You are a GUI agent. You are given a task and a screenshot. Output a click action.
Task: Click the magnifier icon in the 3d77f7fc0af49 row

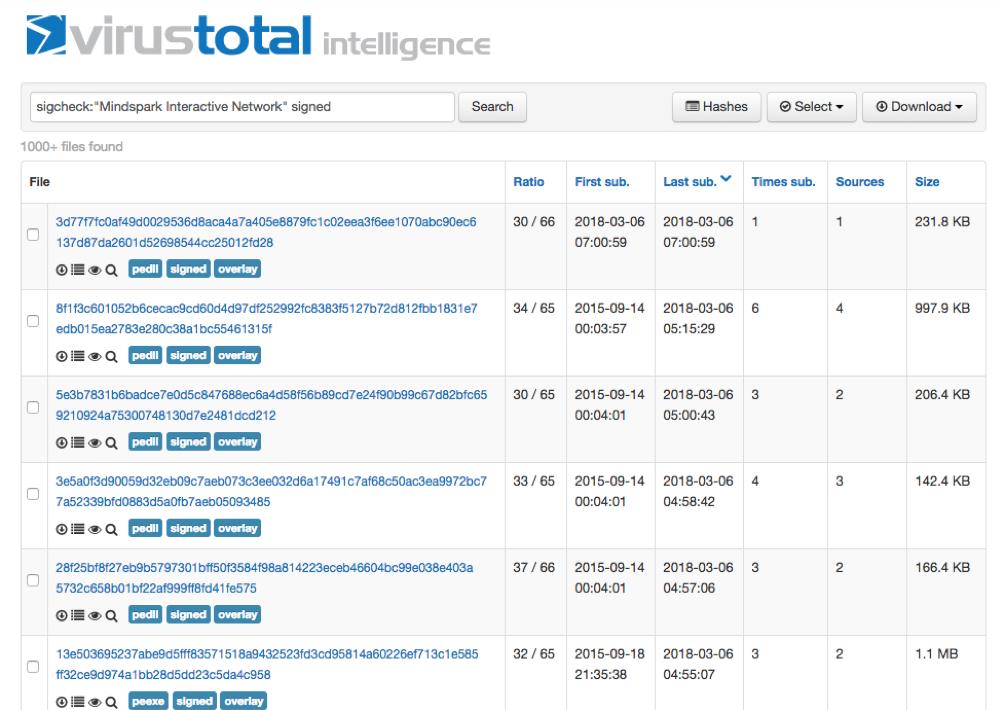coord(111,270)
